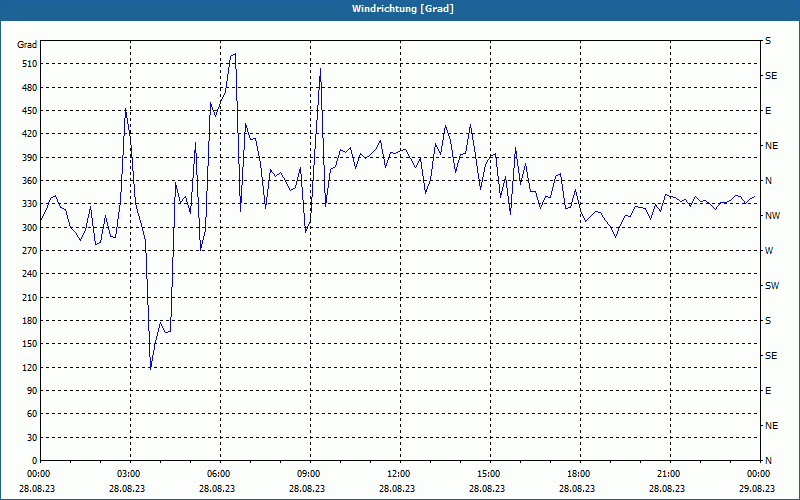This screenshot has width=800, height=500.
Task: Click the 00:00 label above 29.08.23
Action: click(x=760, y=474)
